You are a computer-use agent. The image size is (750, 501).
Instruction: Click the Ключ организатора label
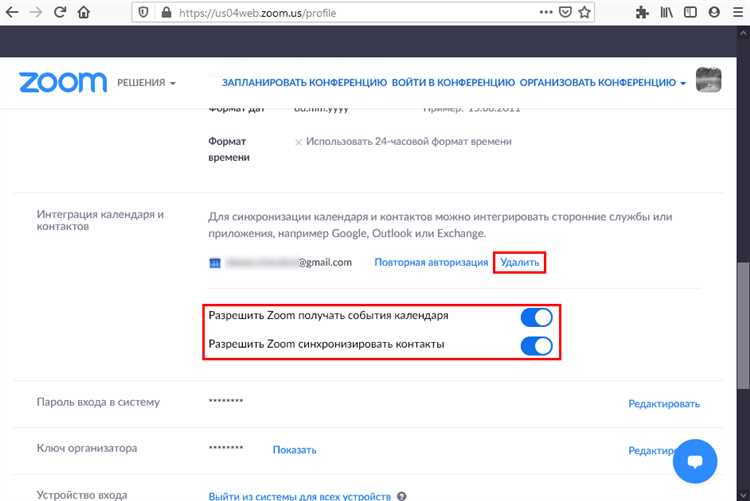(87, 448)
